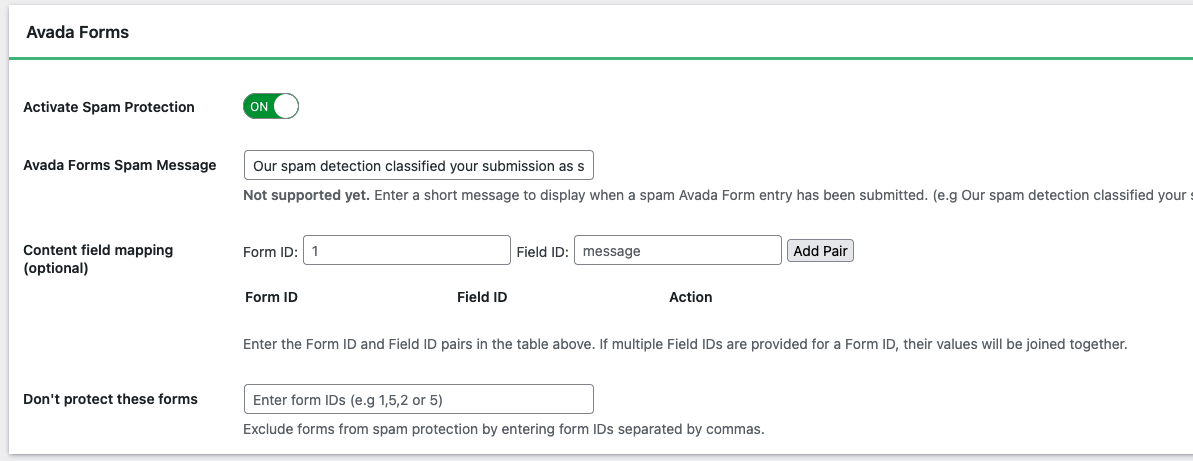
Task: Focus the Form ID text field
Action: click(x=406, y=251)
